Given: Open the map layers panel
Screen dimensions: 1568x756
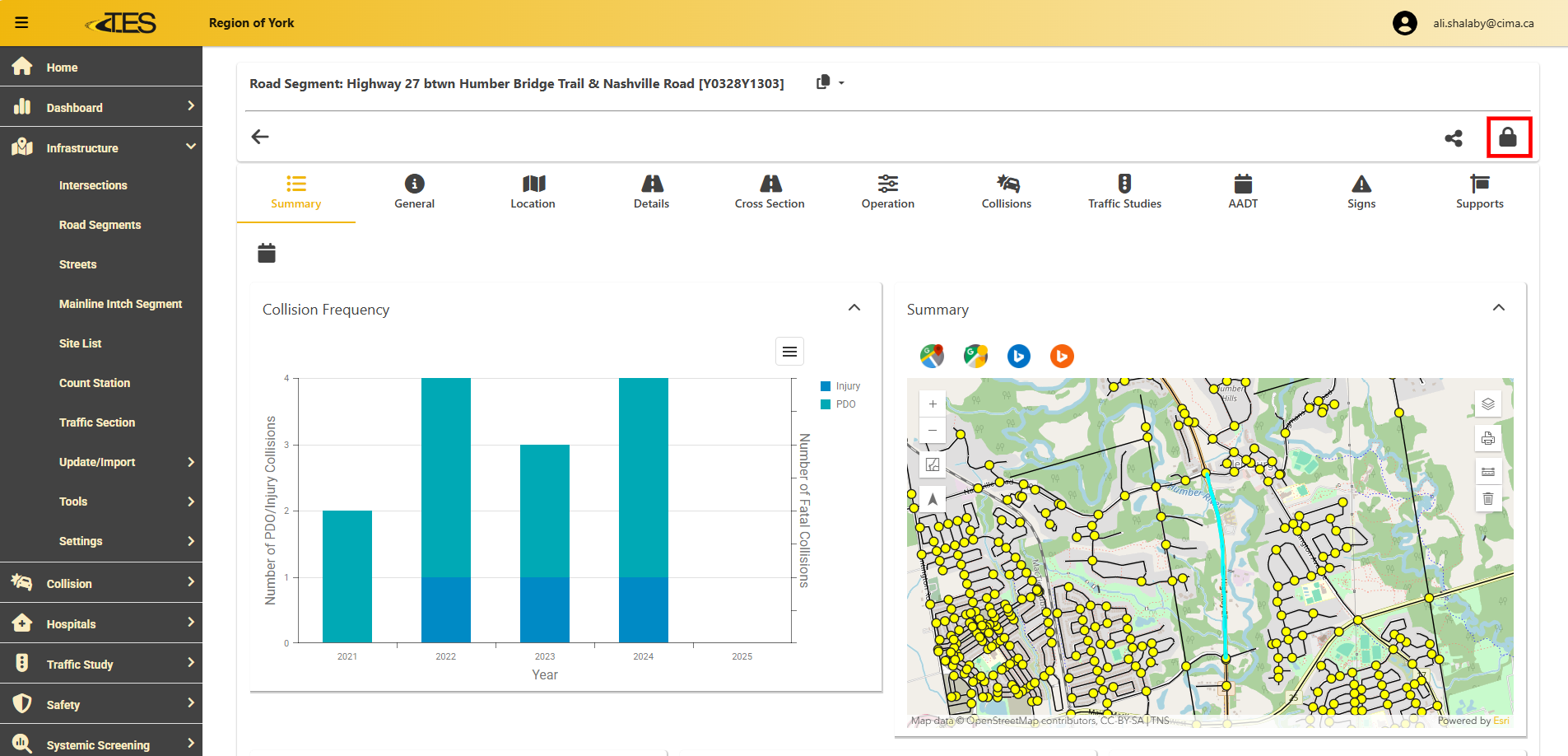Looking at the screenshot, I should coord(1487,404).
